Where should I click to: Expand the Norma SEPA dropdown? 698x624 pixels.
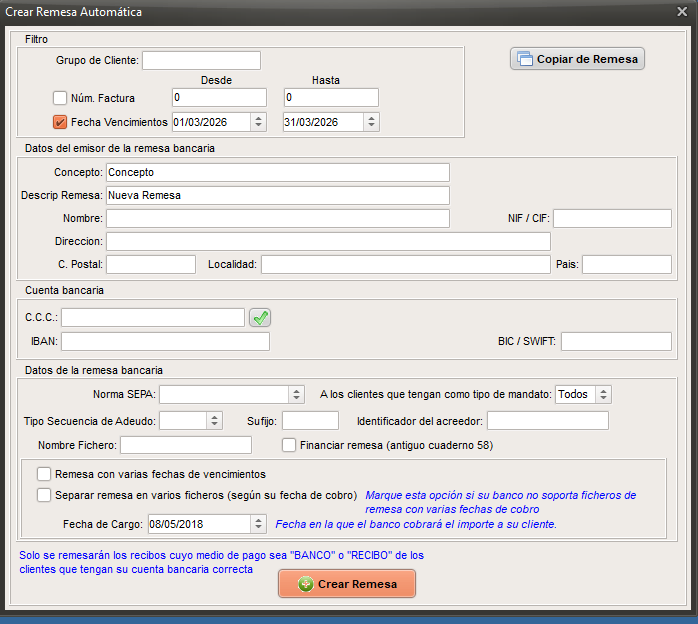pos(296,394)
